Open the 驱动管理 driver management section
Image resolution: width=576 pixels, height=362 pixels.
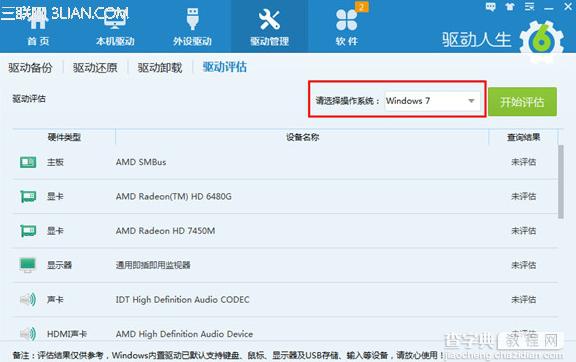click(269, 26)
